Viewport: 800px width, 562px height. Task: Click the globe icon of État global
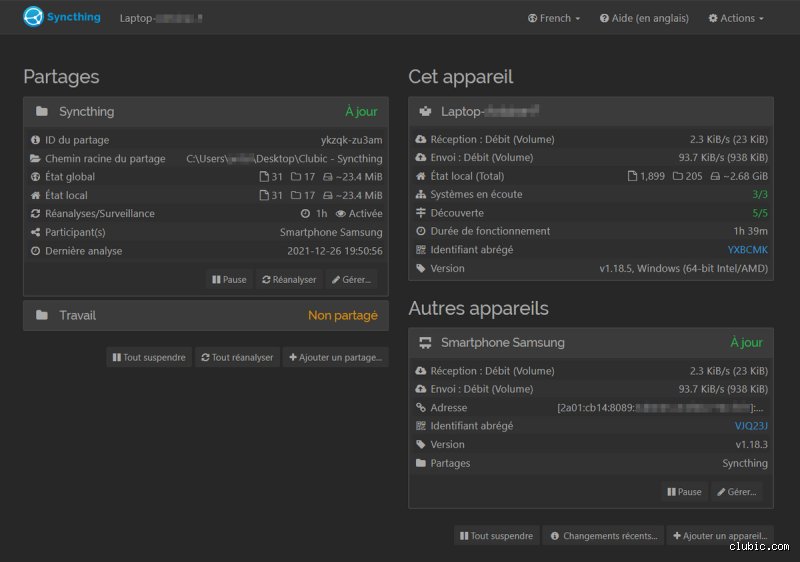tap(35, 177)
